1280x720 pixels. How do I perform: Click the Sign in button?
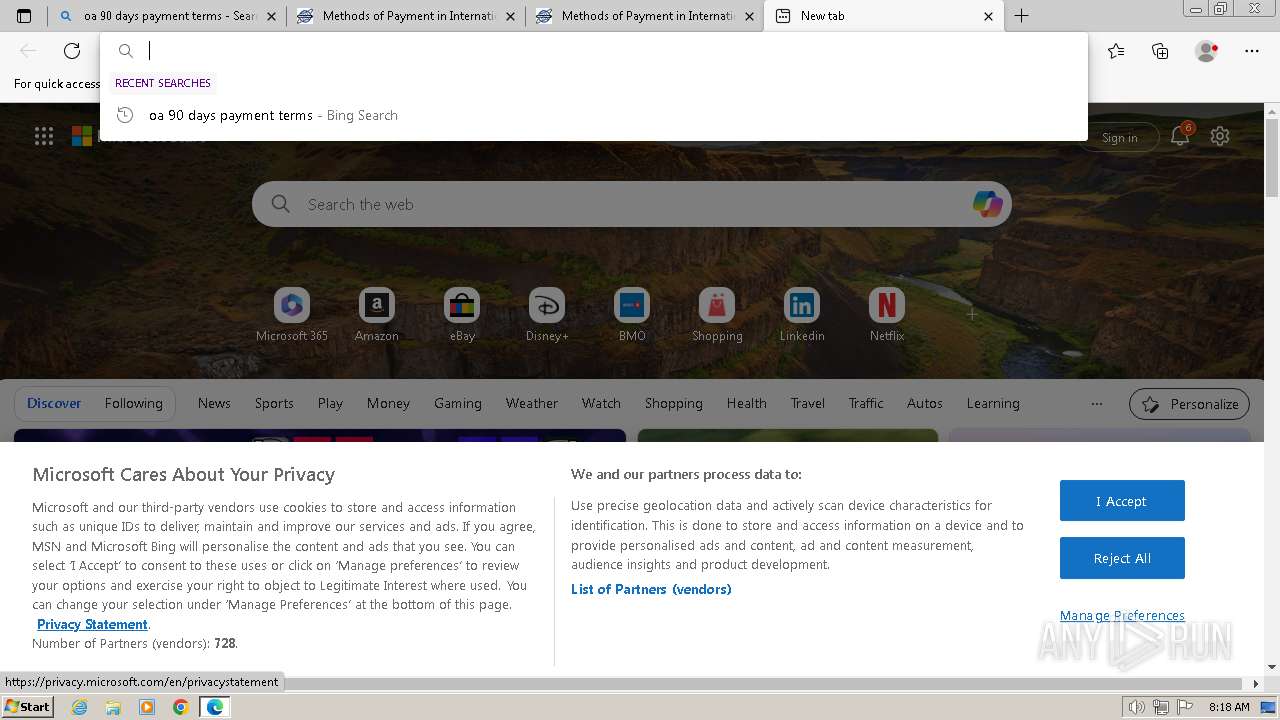[1119, 138]
